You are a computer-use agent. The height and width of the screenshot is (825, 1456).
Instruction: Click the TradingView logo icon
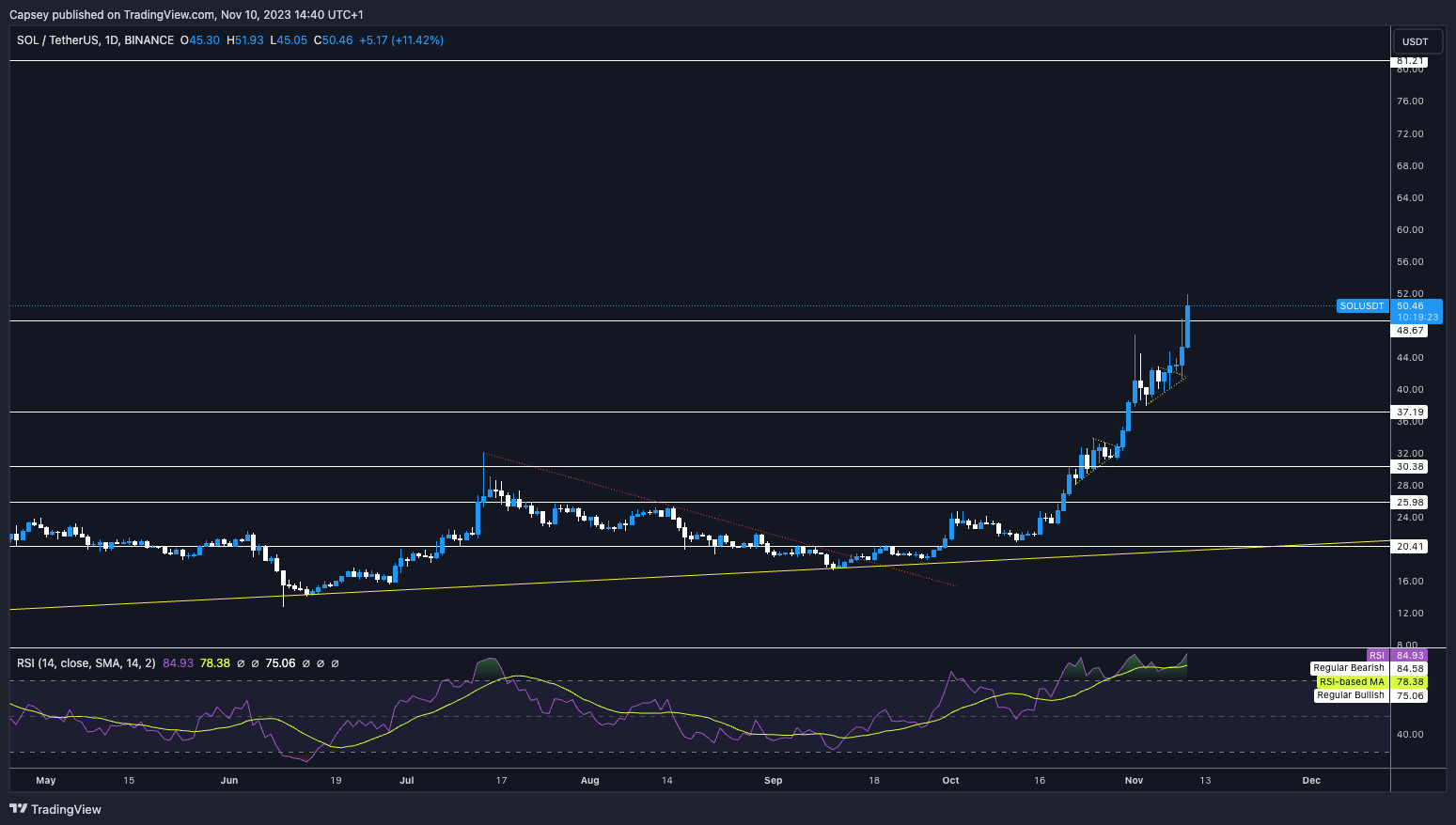(x=18, y=809)
